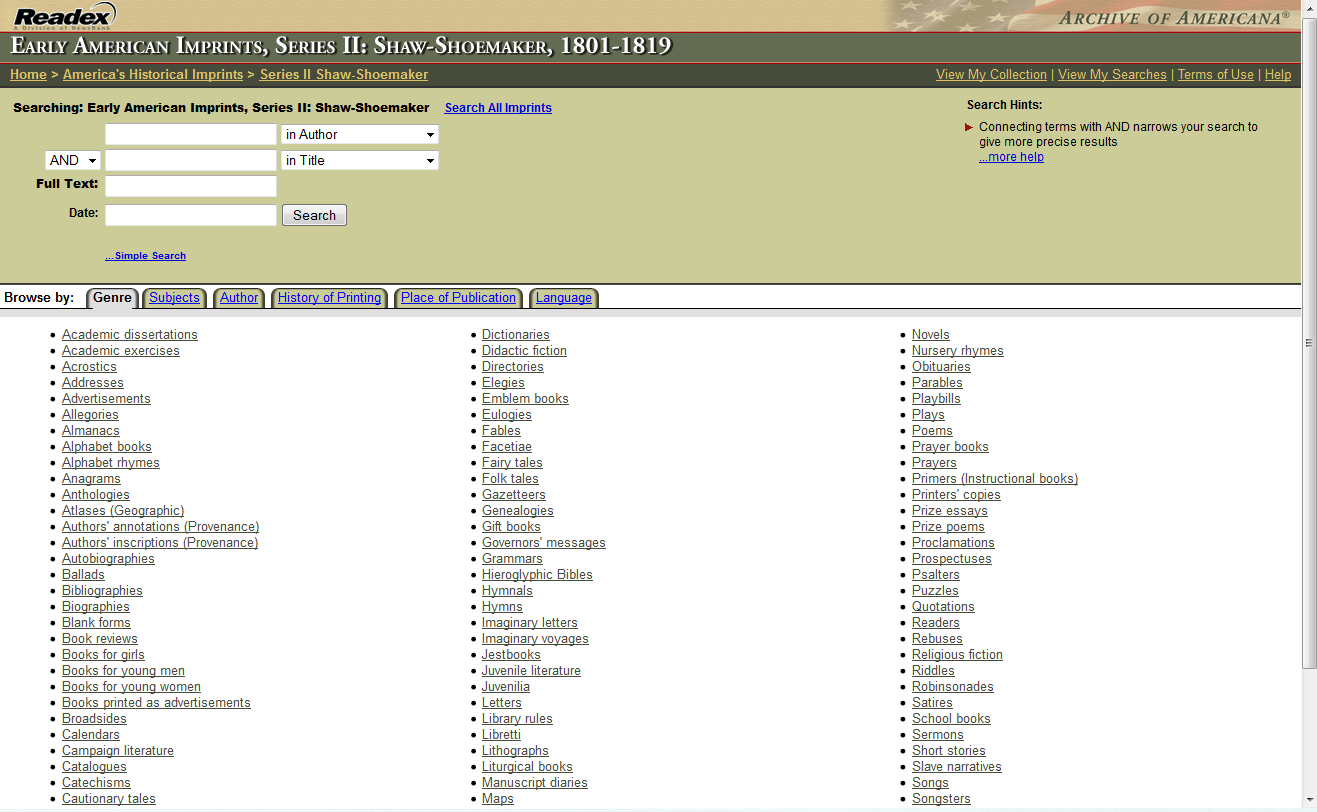The image size is (1317, 812).
Task: Click the first search term input field
Action: coord(191,134)
